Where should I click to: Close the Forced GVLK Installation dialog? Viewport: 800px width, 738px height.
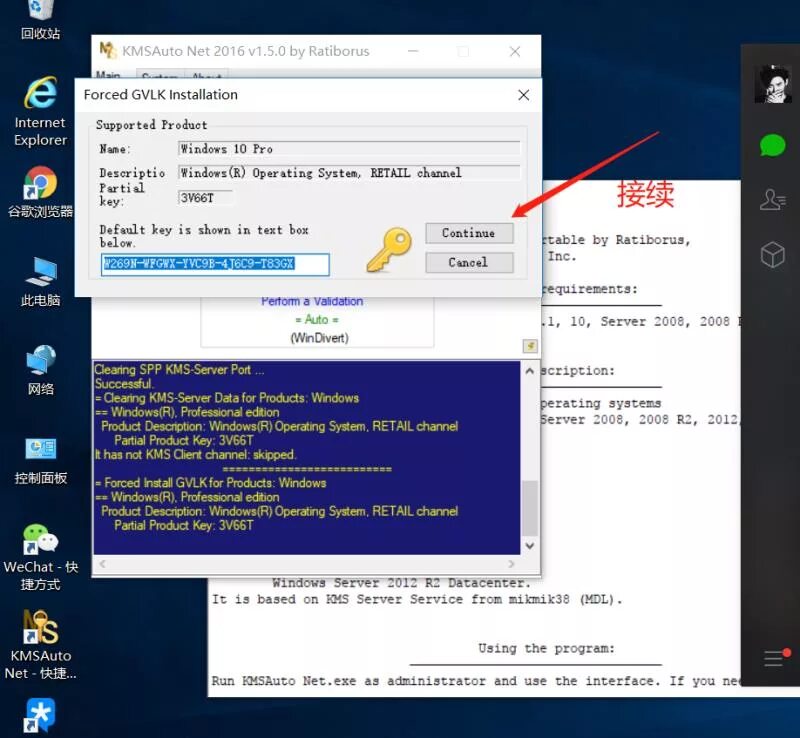tap(523, 95)
